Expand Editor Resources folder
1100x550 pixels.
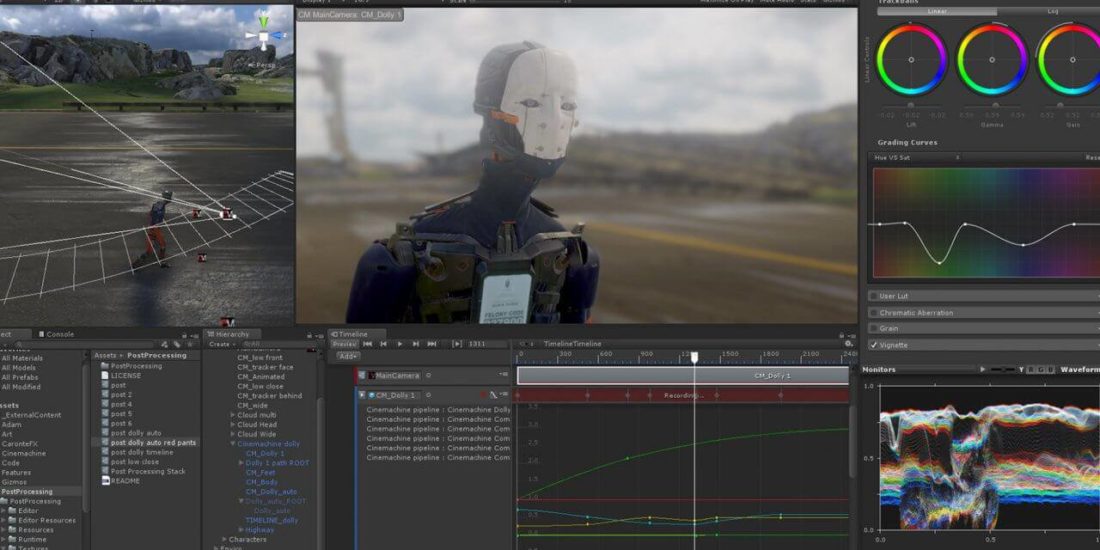point(4,521)
